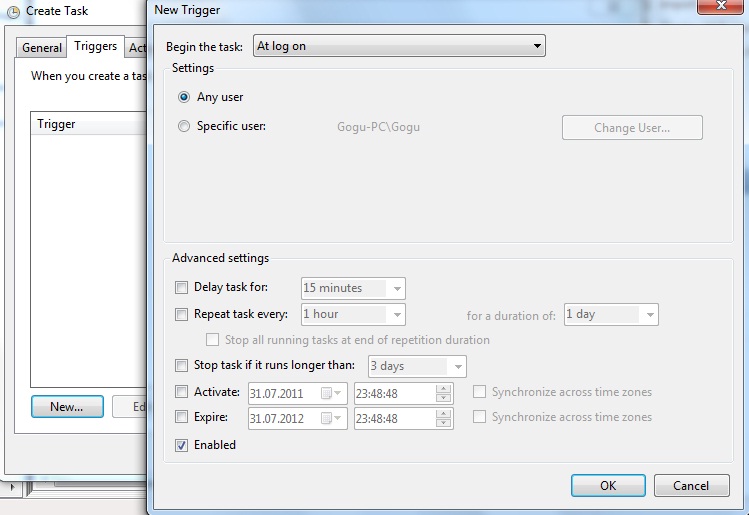Select the Any user radio button
The width and height of the screenshot is (749, 515).
tap(184, 97)
